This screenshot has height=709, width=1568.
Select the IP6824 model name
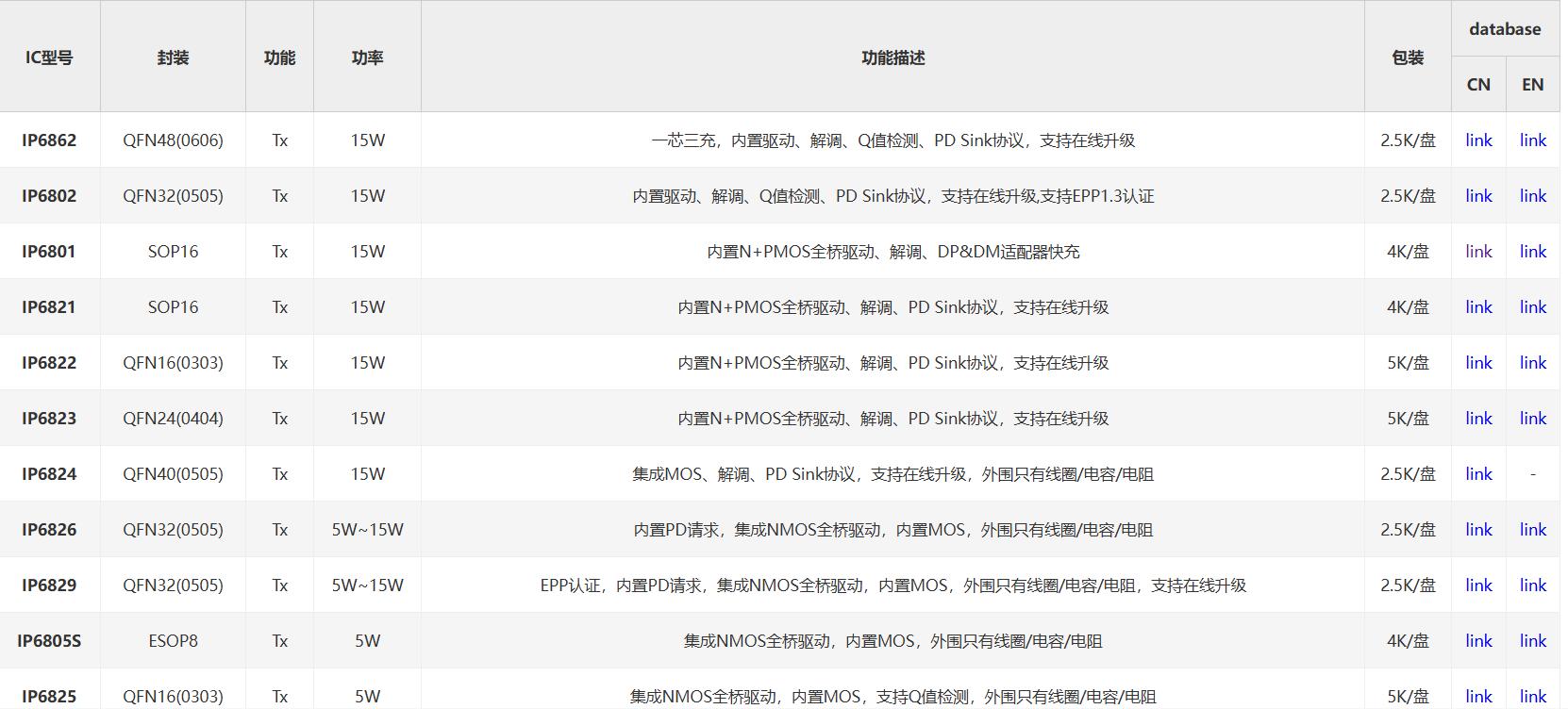tap(49, 474)
